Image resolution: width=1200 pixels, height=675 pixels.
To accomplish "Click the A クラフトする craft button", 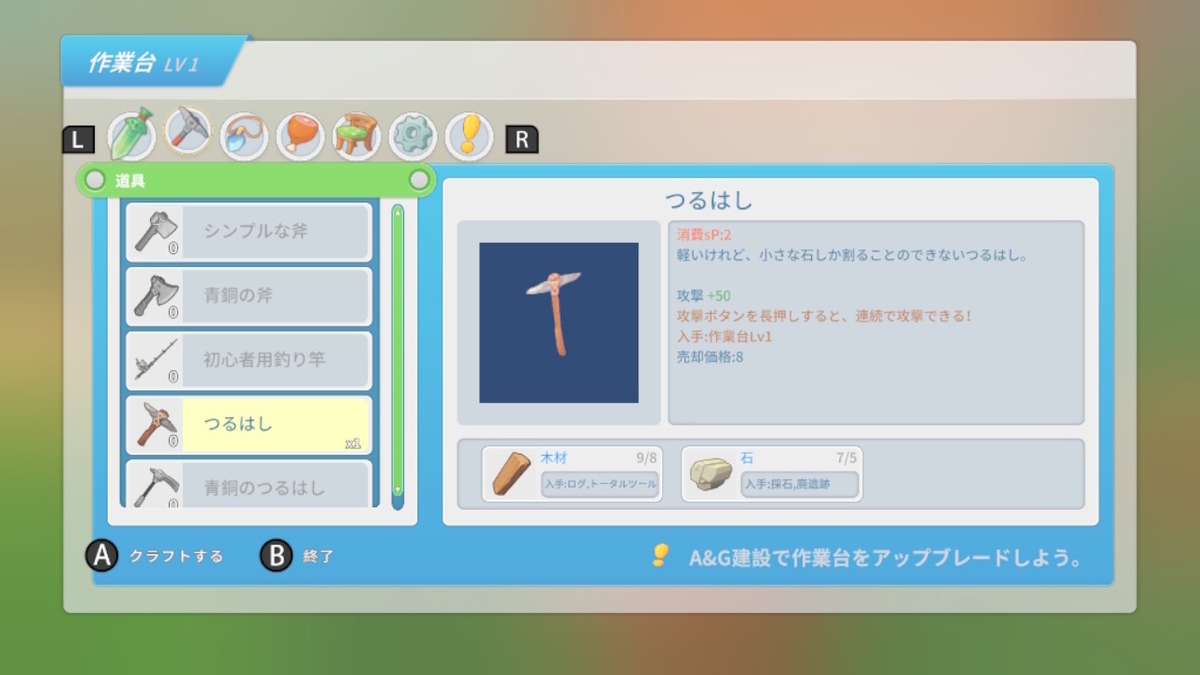I will tap(155, 556).
